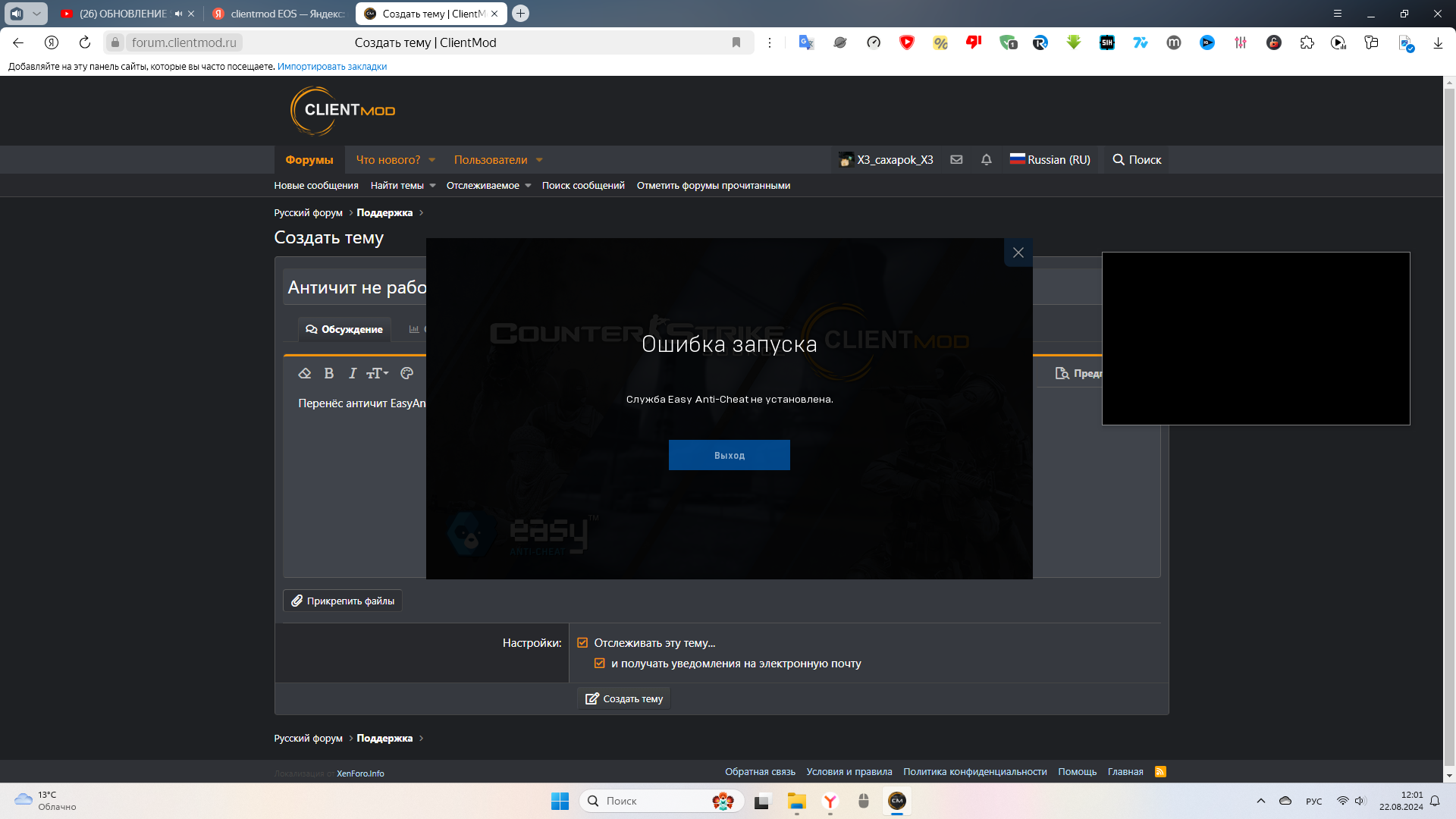This screenshot has height=819, width=1456.
Task: Open the text color palette icon
Action: pos(407,373)
